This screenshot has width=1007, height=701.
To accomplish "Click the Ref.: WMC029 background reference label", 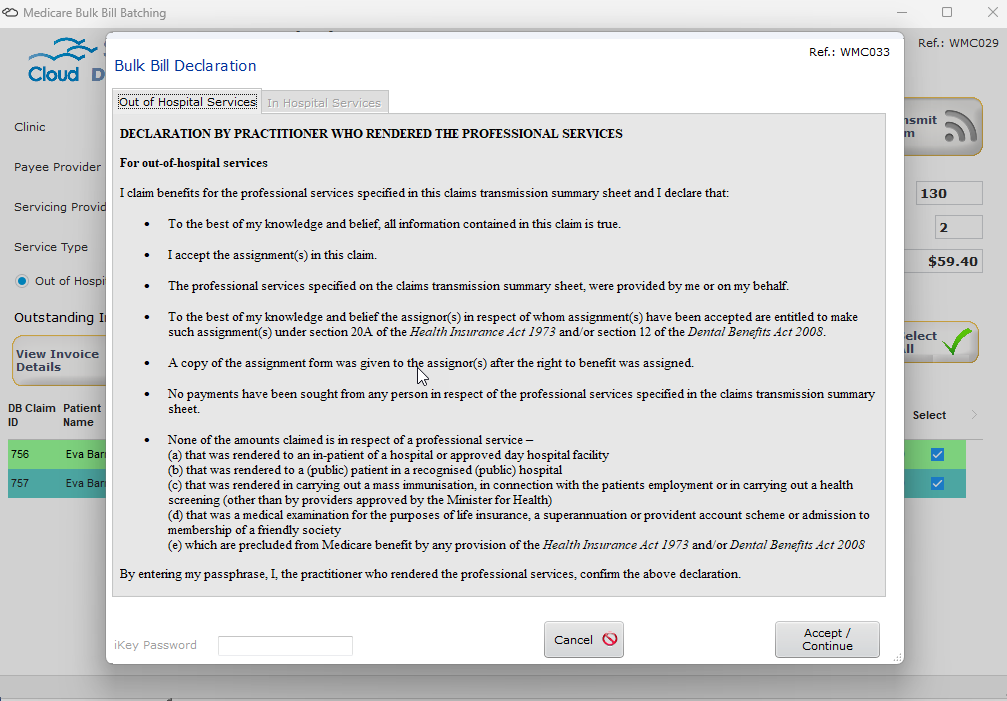I will pyautogui.click(x=958, y=43).
